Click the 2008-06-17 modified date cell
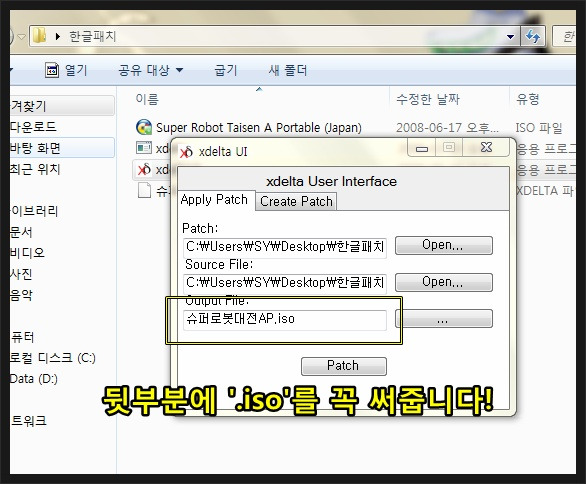Image resolution: width=586 pixels, height=484 pixels. pyautogui.click(x=447, y=128)
